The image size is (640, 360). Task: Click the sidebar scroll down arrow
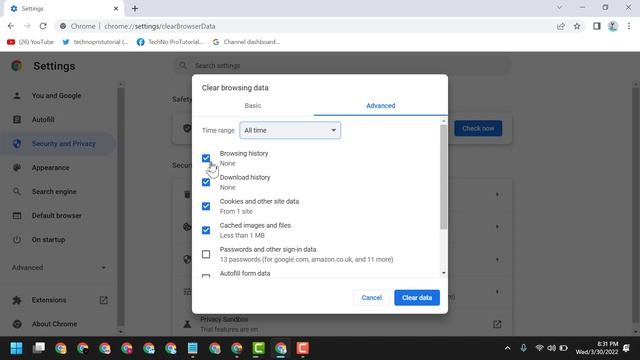tap(120, 331)
